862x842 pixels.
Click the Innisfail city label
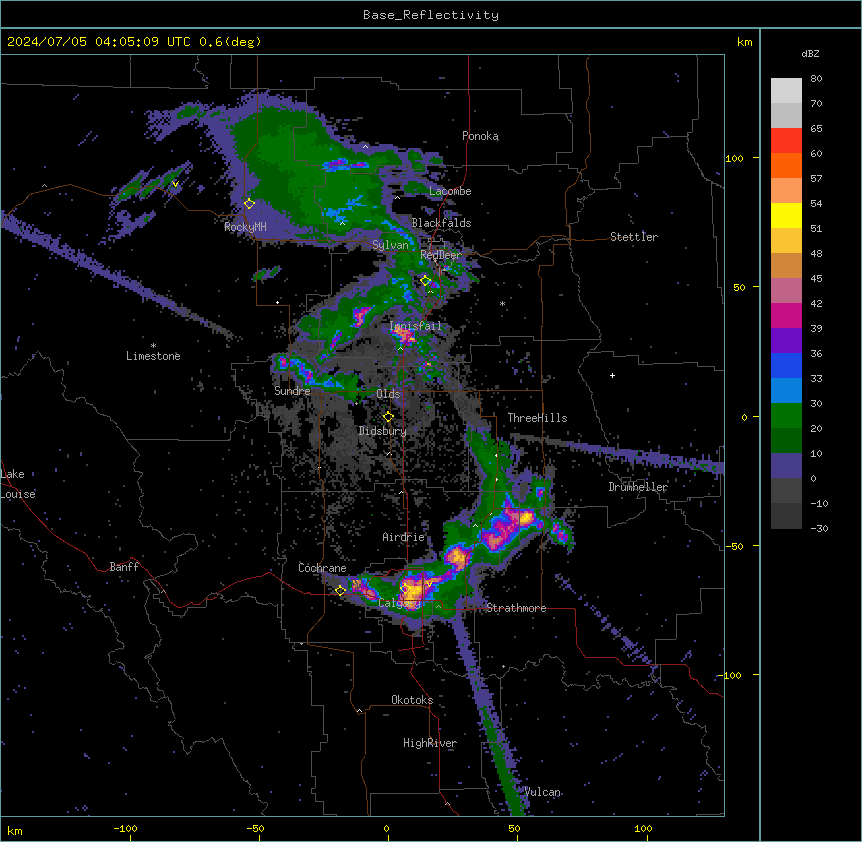pyautogui.click(x=416, y=326)
